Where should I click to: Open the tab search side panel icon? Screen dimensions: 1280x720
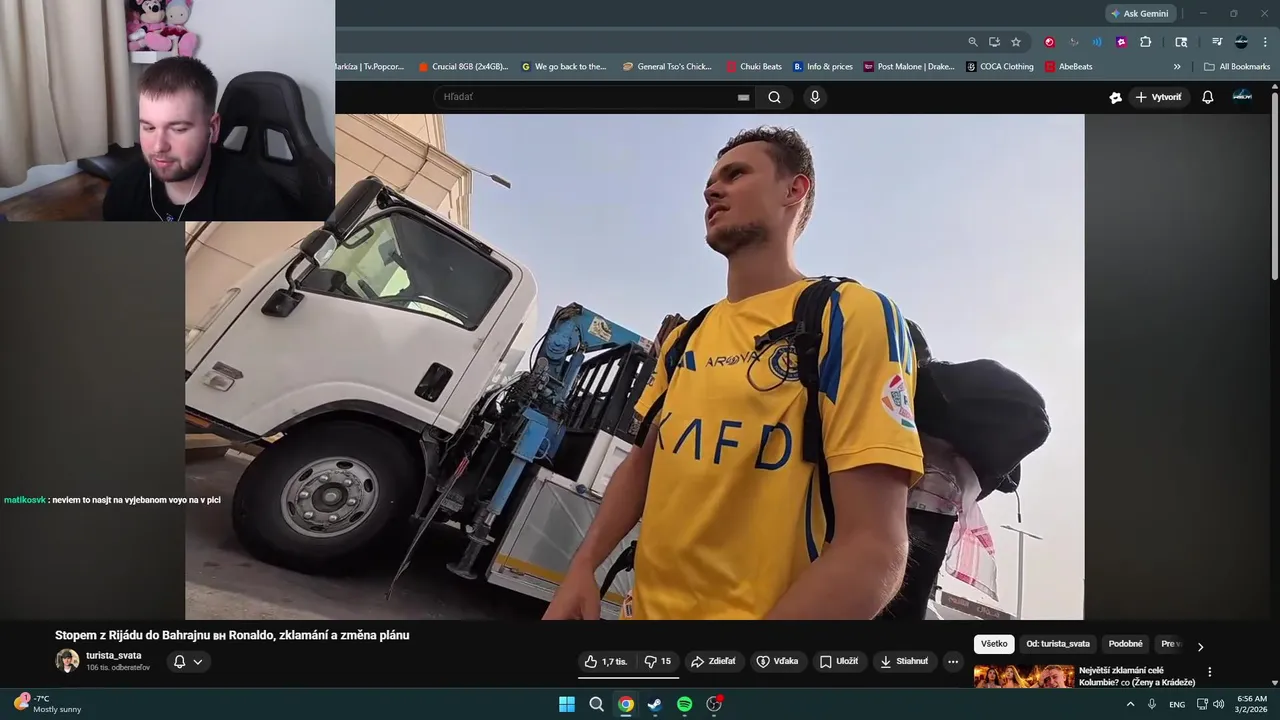[x=1181, y=42]
